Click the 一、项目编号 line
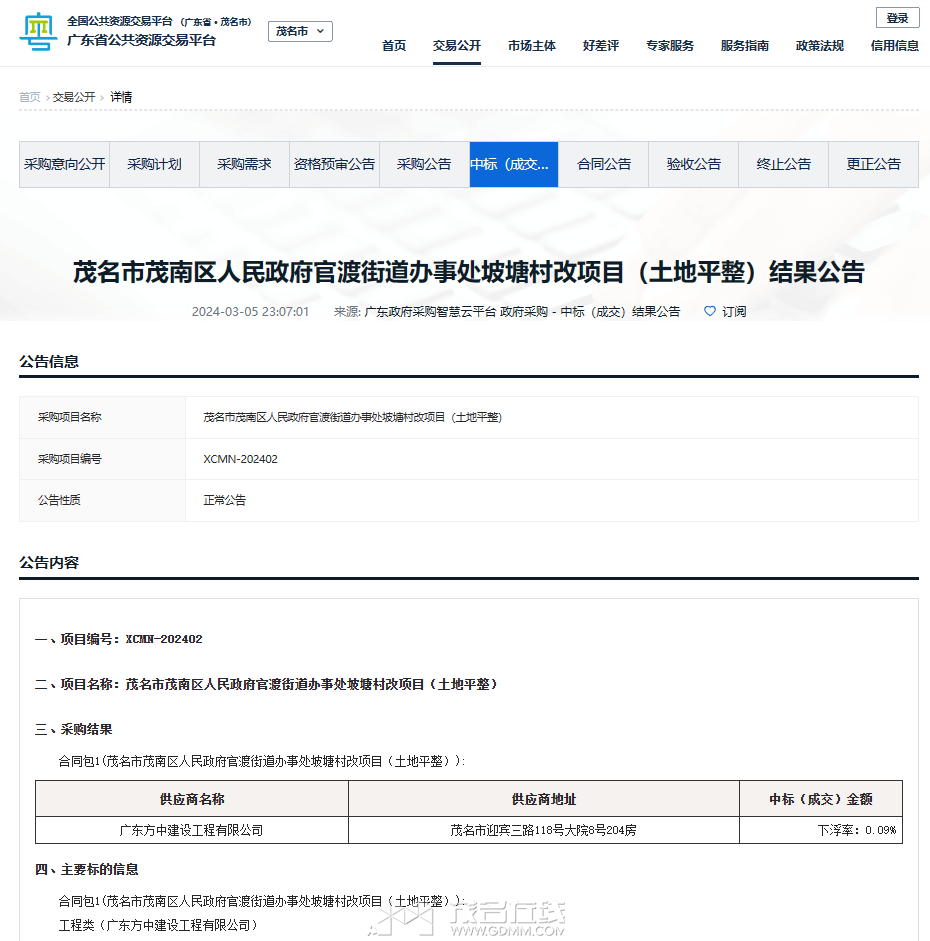Screen dimensions: 930x941 tap(119, 639)
